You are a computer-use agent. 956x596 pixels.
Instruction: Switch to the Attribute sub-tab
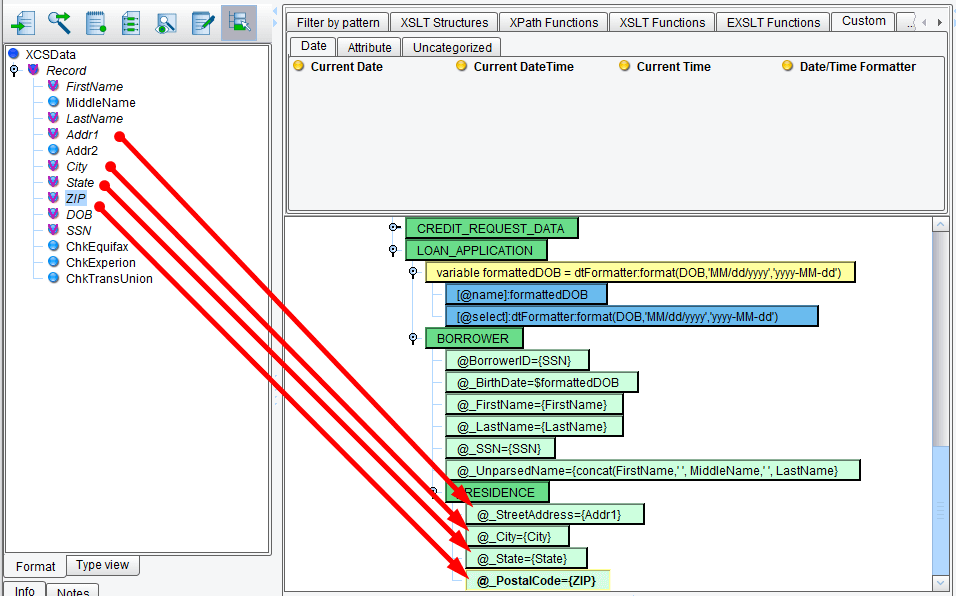tap(369, 48)
